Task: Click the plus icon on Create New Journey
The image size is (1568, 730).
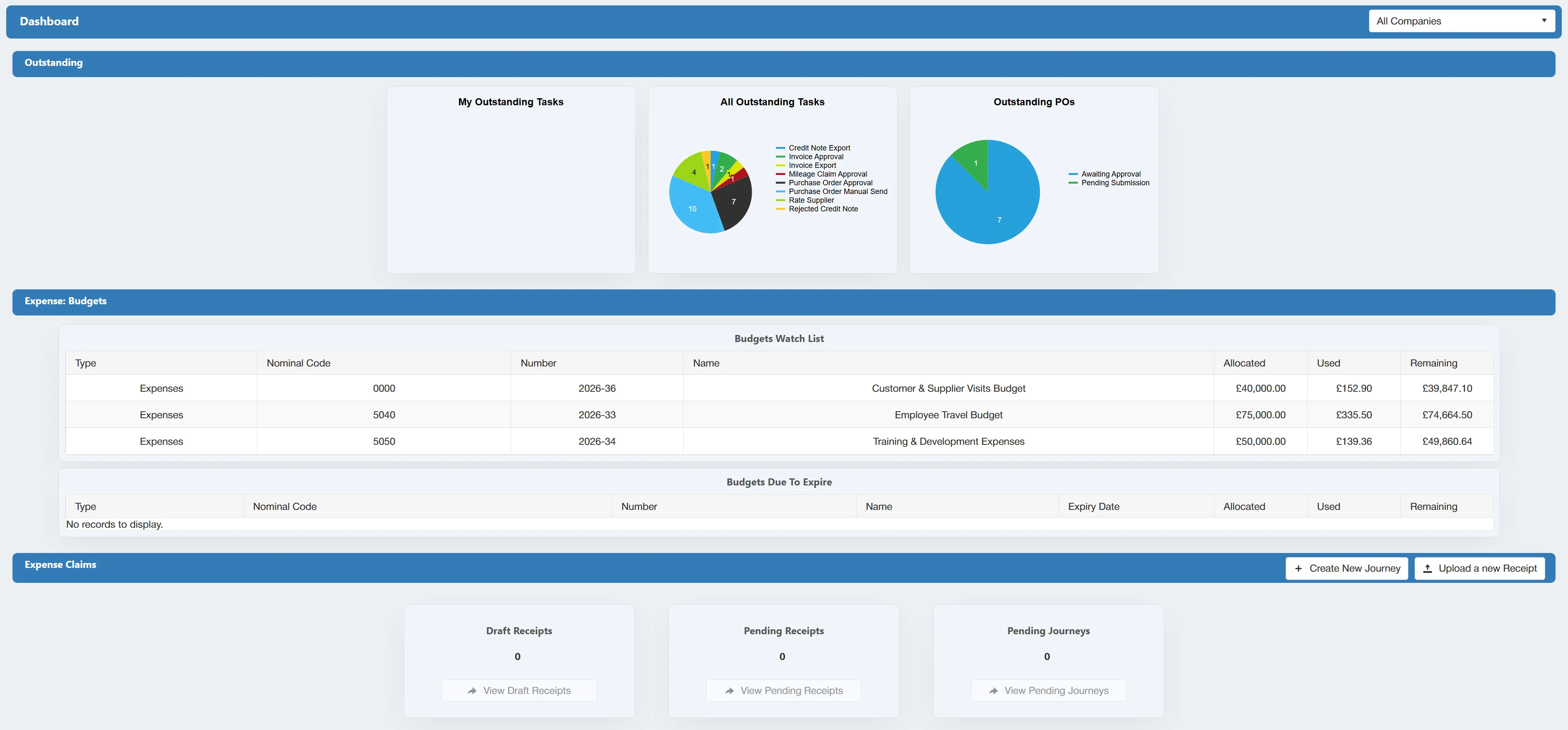Action: click(x=1299, y=568)
